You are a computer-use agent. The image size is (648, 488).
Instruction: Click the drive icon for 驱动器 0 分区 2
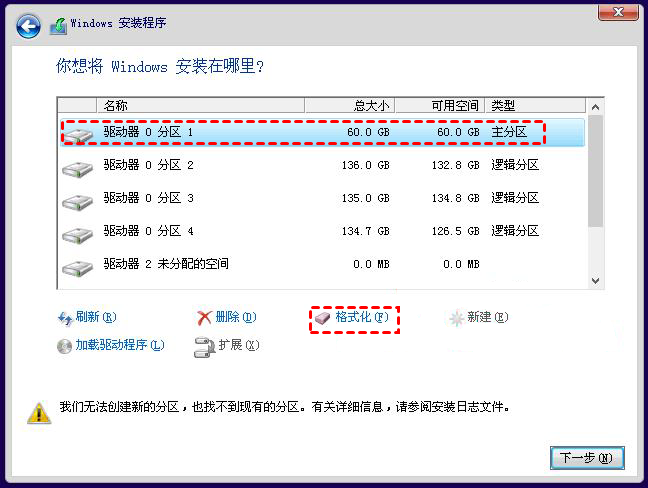pos(77,169)
